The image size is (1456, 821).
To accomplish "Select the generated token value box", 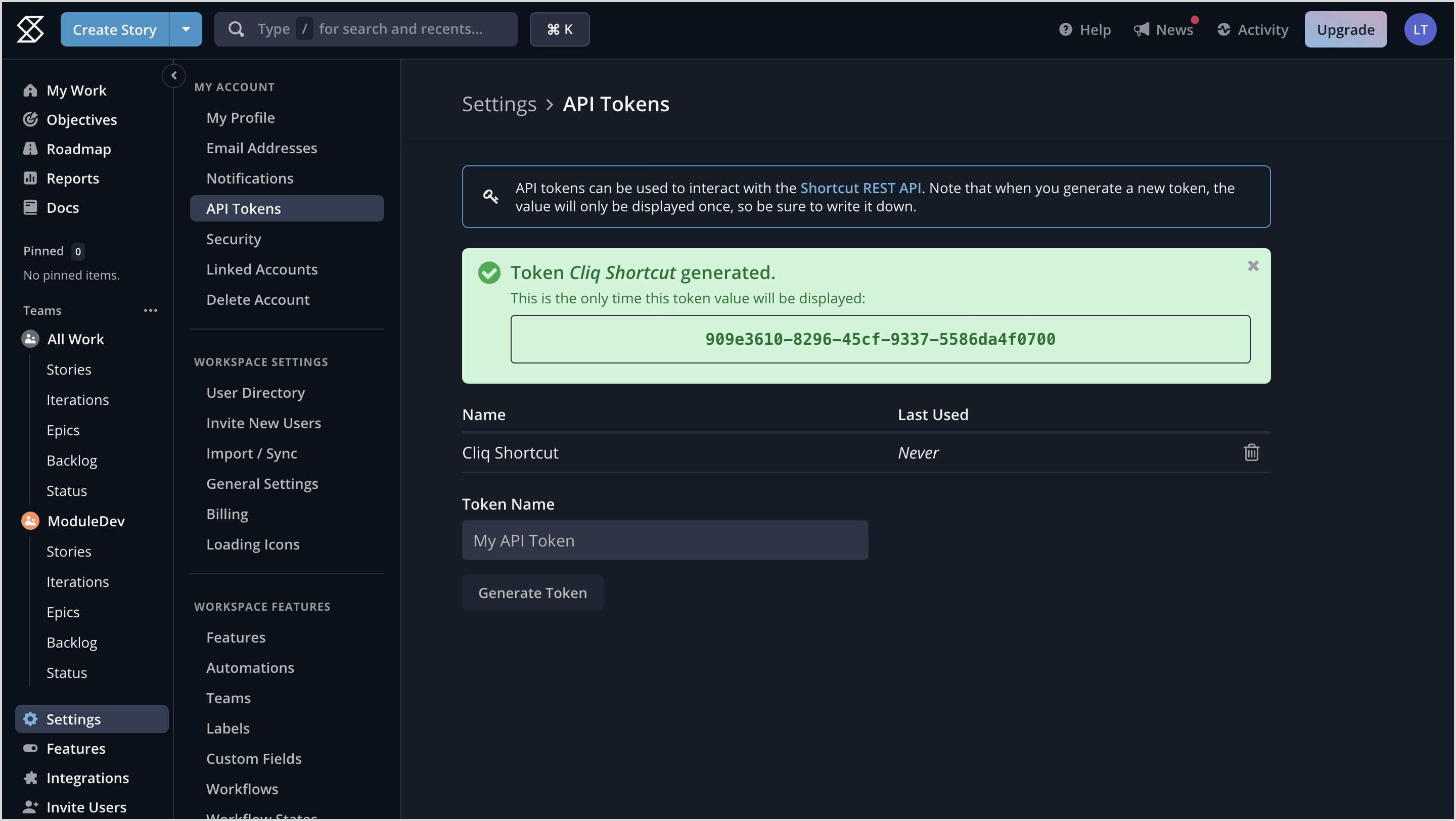I will (880, 339).
